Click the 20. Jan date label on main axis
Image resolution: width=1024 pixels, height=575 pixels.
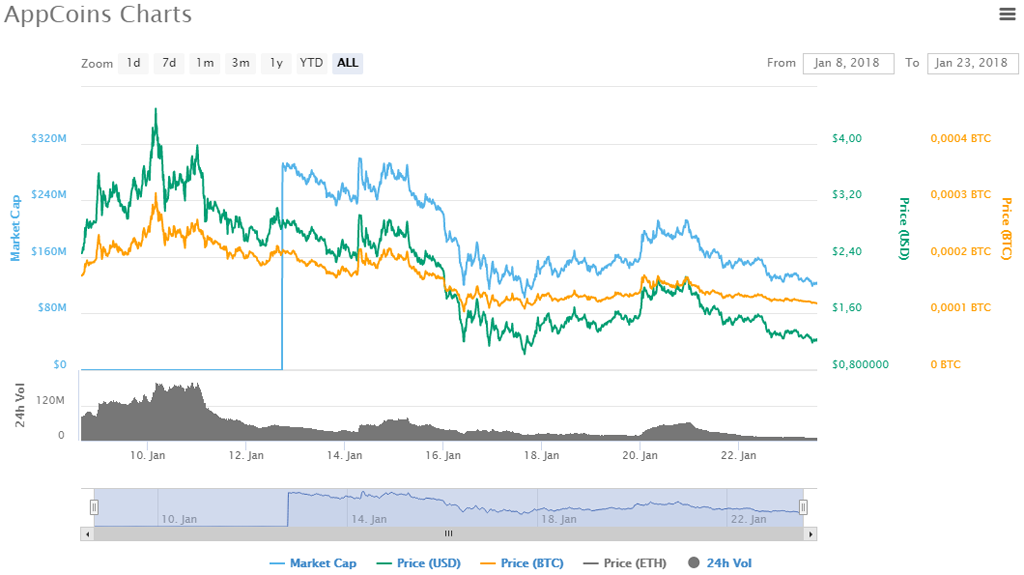[x=640, y=455]
